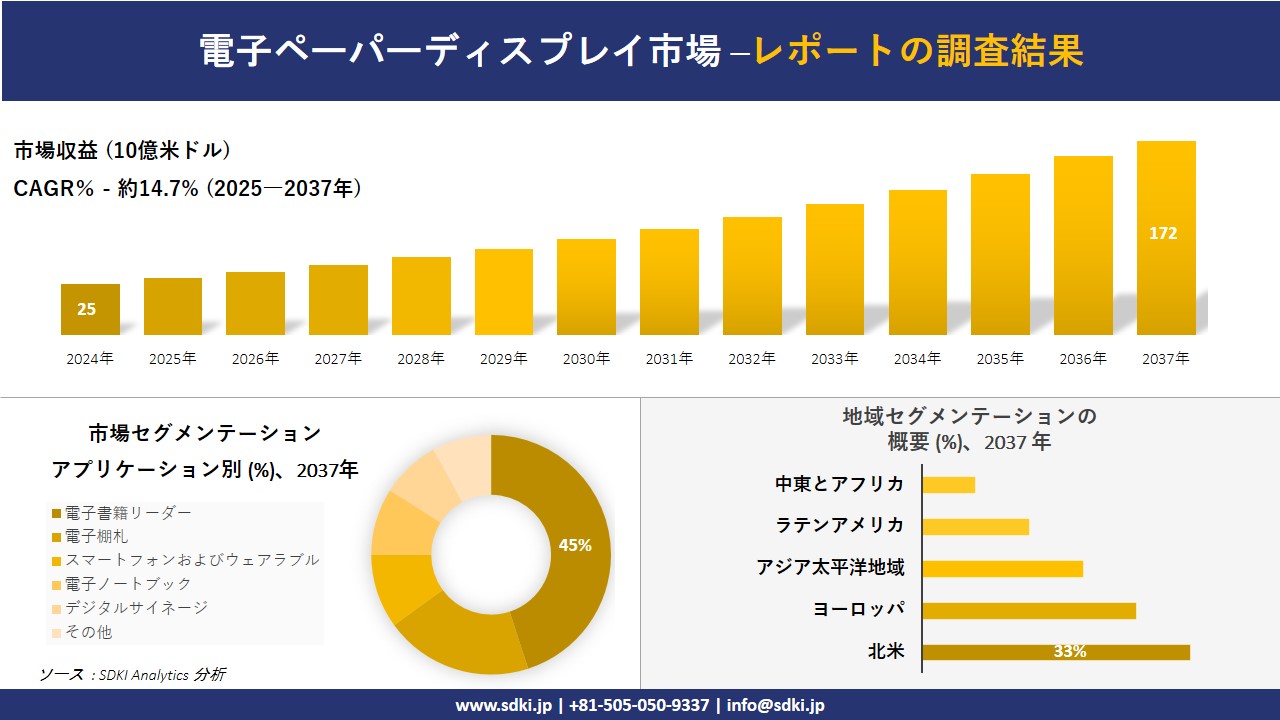Select the 電子ノートブック legend entry
1280x720 pixels.
tap(121, 584)
